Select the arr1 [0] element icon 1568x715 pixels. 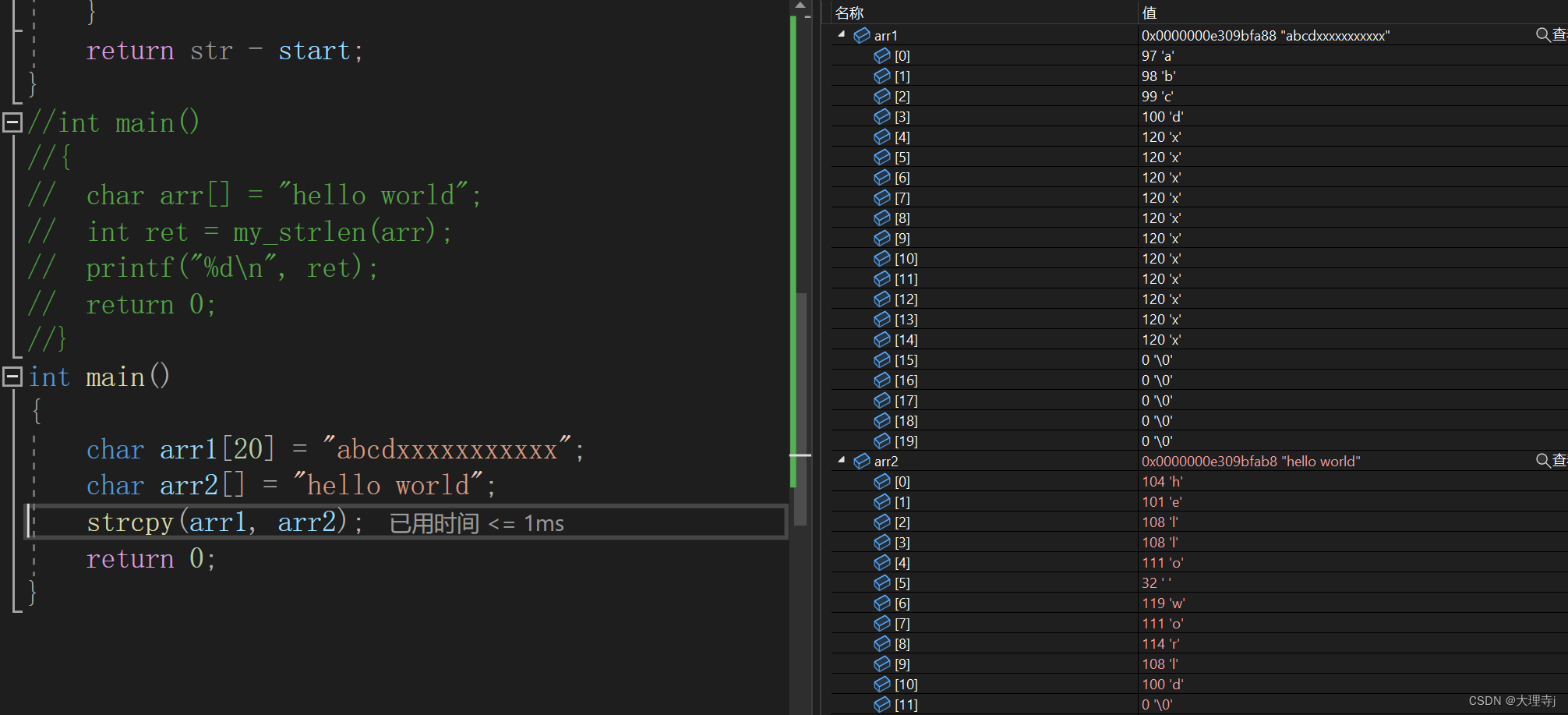click(882, 55)
